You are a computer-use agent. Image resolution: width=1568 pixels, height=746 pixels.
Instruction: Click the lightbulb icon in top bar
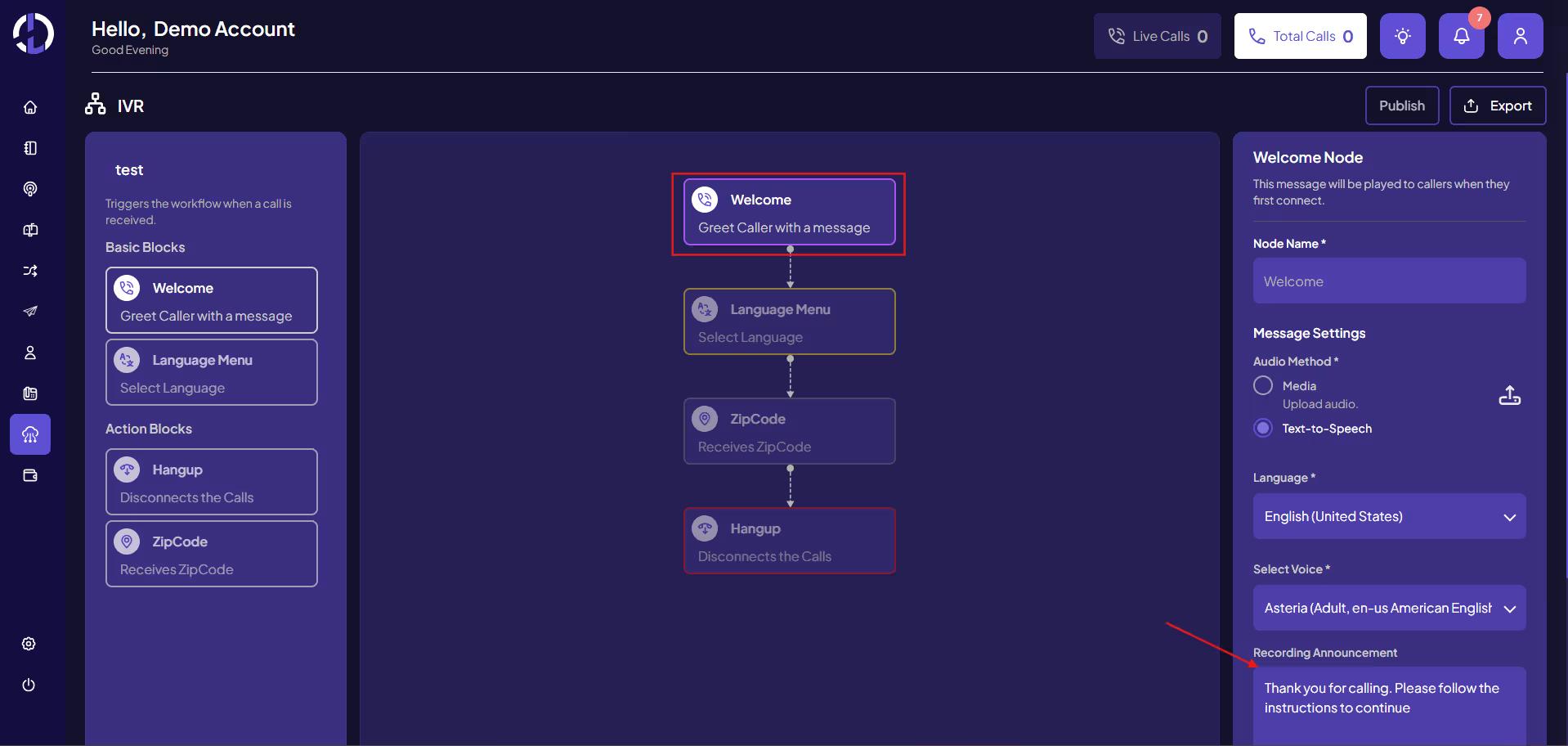coord(1403,35)
